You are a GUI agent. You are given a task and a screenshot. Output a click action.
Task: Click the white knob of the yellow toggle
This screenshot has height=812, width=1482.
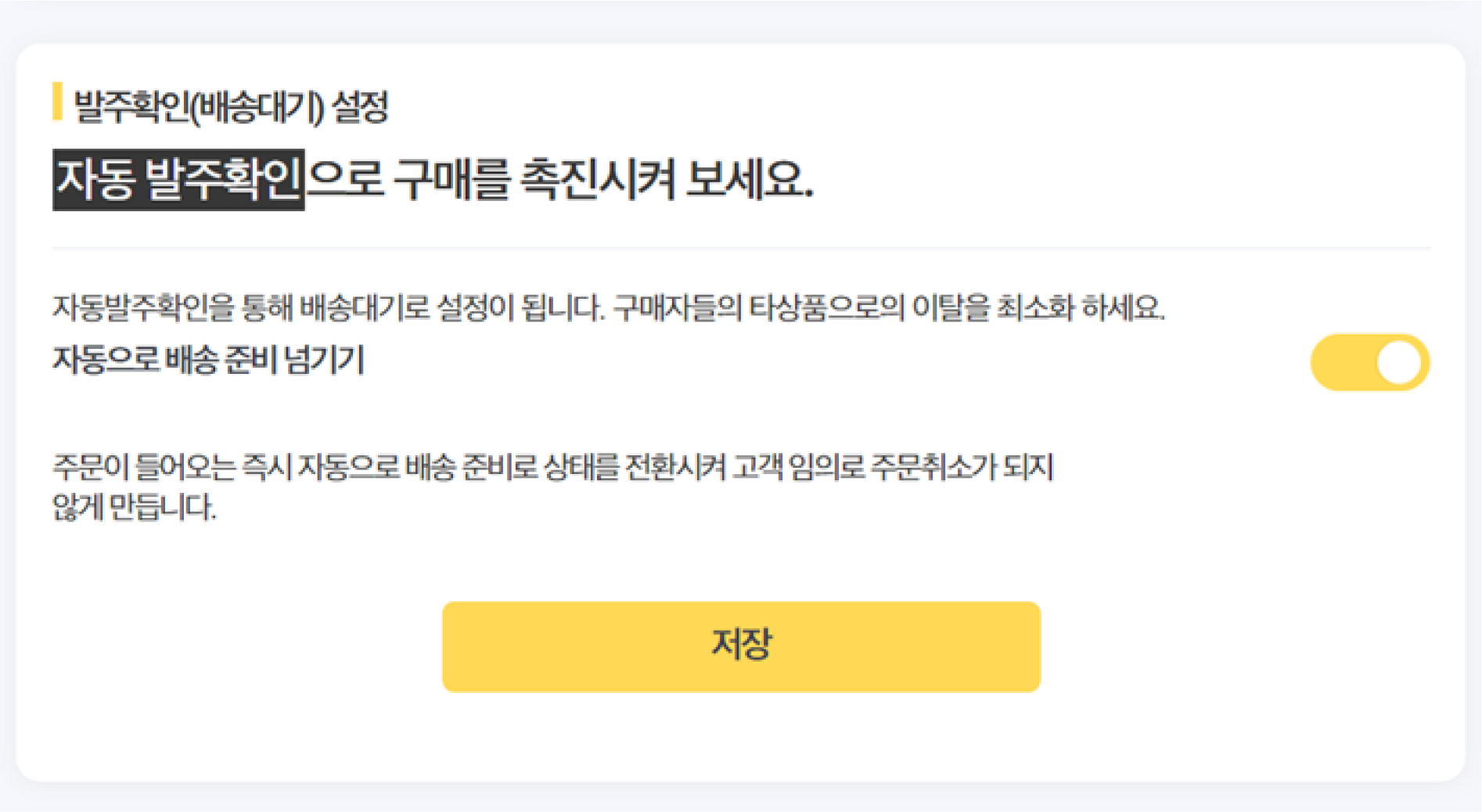[1399, 362]
